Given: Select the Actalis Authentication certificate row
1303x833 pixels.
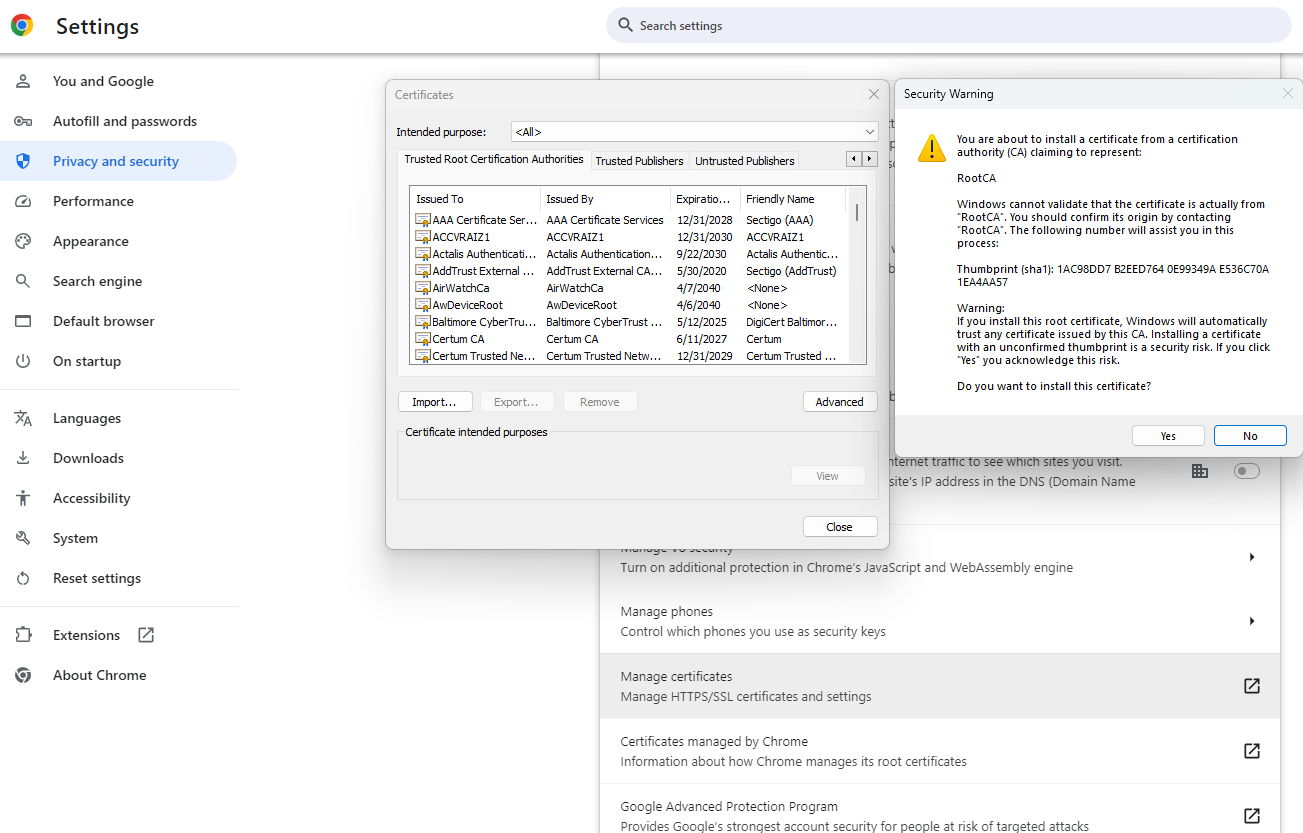Looking at the screenshot, I should pyautogui.click(x=628, y=254).
